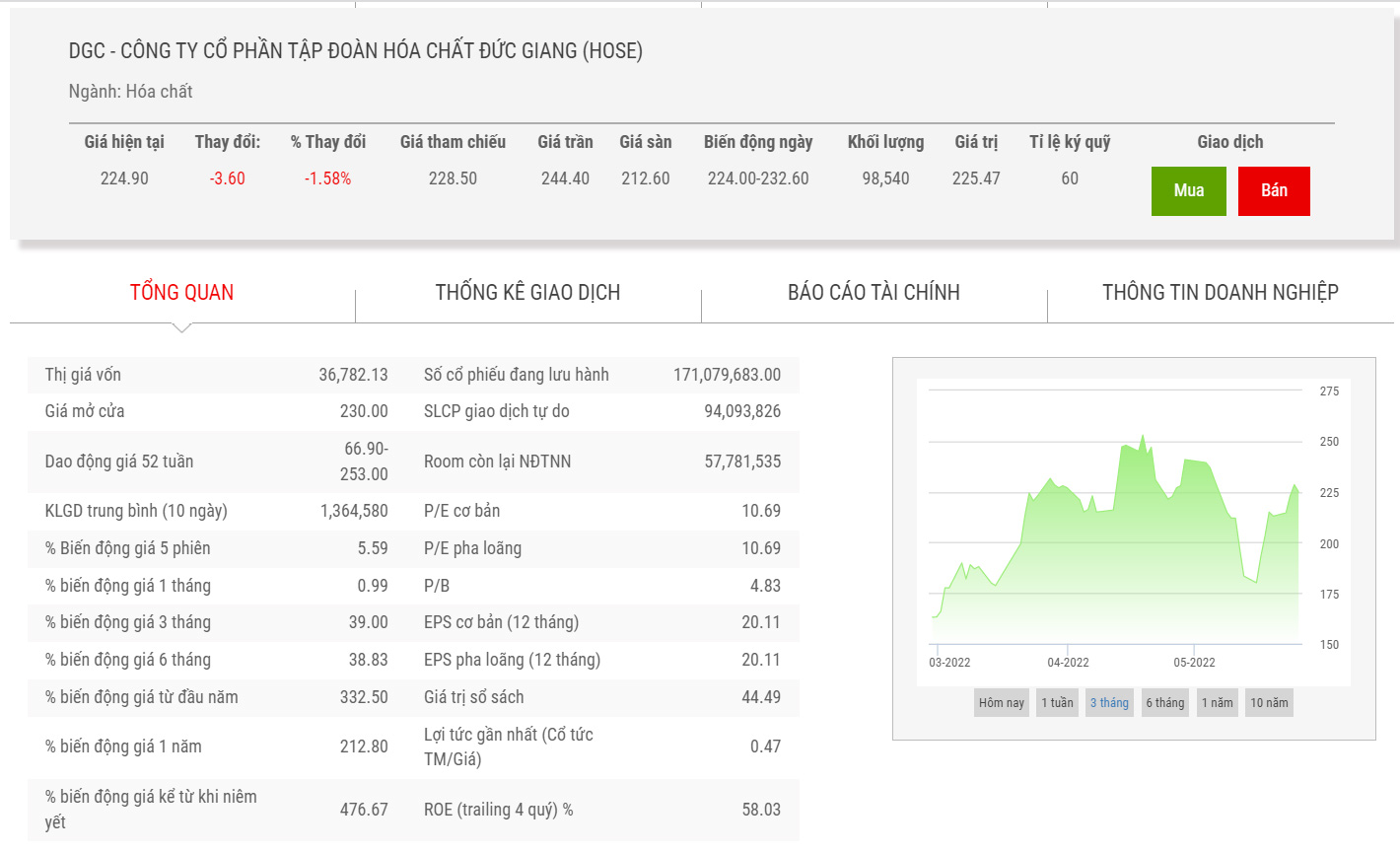Open the BÁO CÁO TÀI CHÍNH tab
Image resolution: width=1400 pixels, height=853 pixels.
[x=874, y=292]
